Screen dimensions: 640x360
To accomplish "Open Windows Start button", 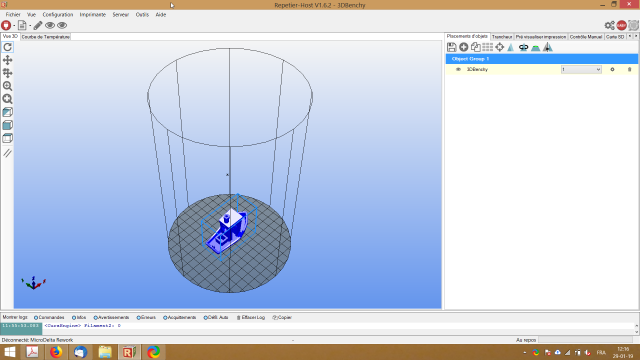I will (9, 352).
